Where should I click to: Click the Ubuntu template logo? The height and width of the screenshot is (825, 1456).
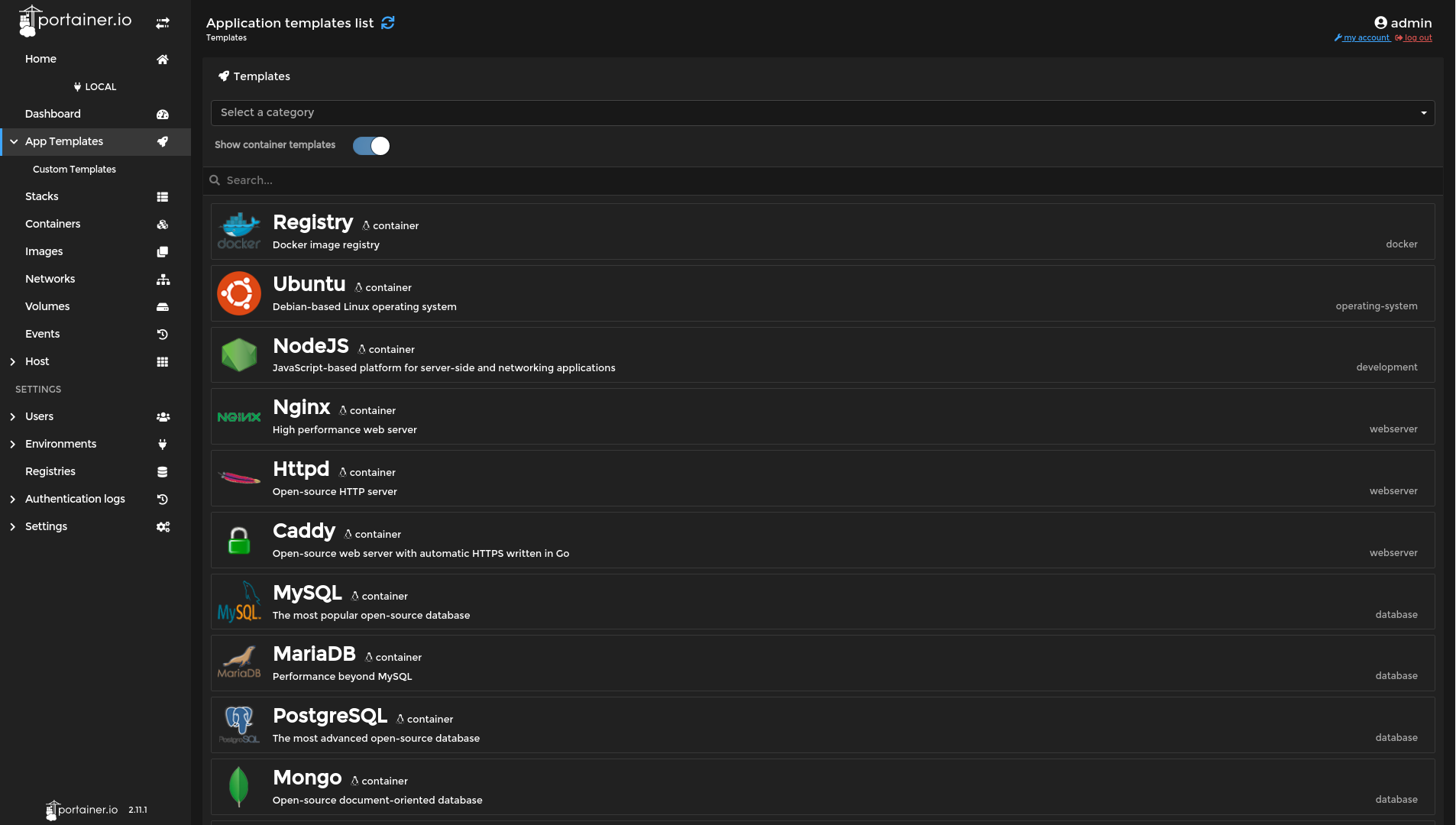[239, 293]
